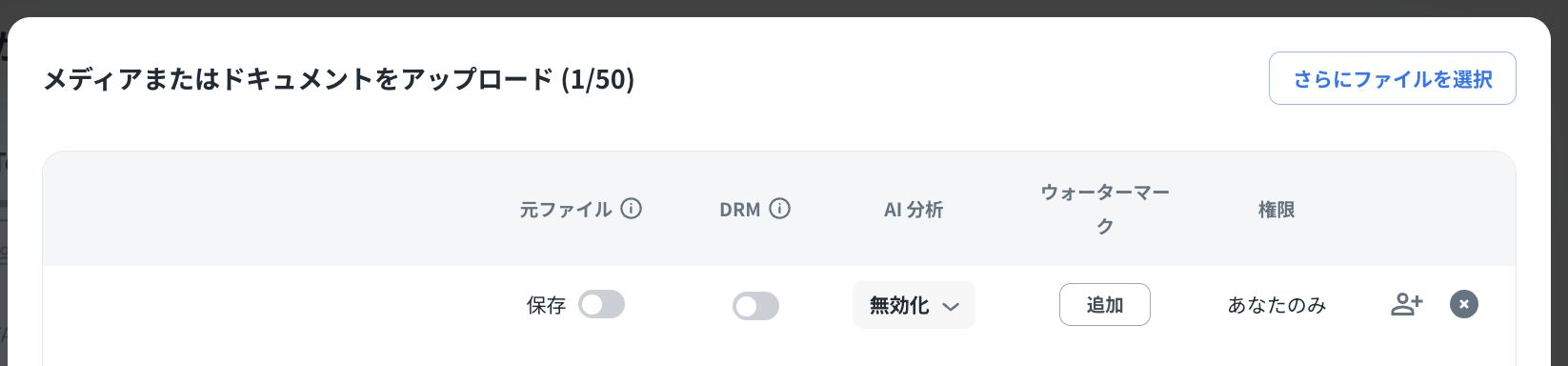Click the AI 分析 column header
The image size is (1568, 366).
coord(914,209)
